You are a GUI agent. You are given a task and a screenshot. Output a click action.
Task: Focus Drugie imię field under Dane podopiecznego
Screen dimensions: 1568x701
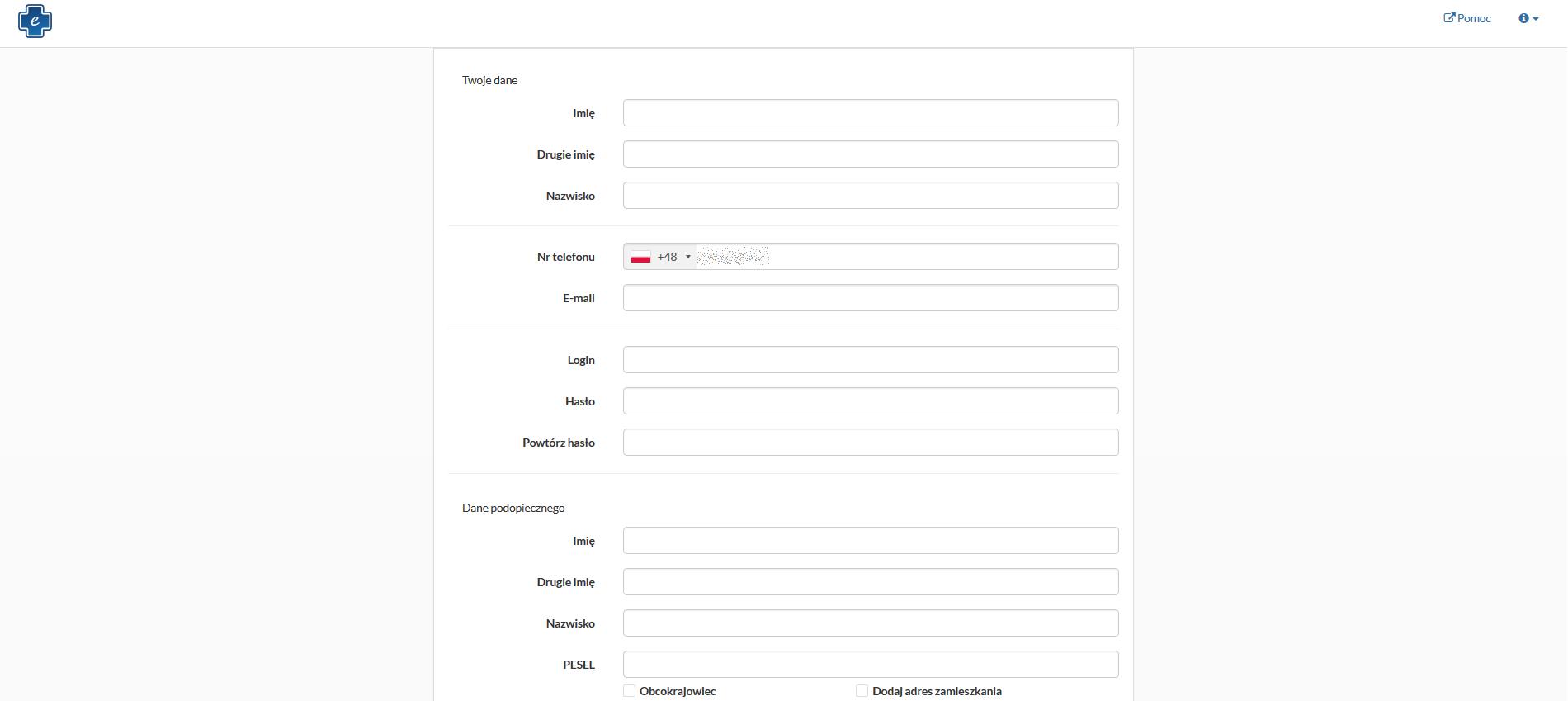coord(871,582)
